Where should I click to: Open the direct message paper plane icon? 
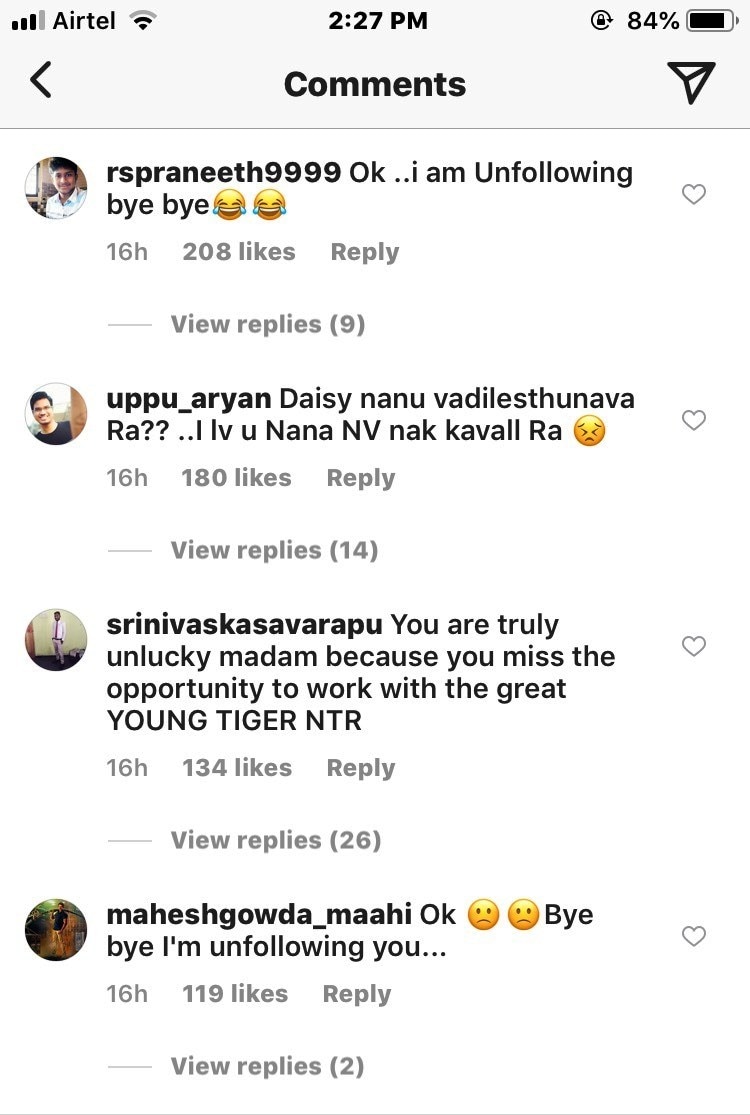(691, 82)
